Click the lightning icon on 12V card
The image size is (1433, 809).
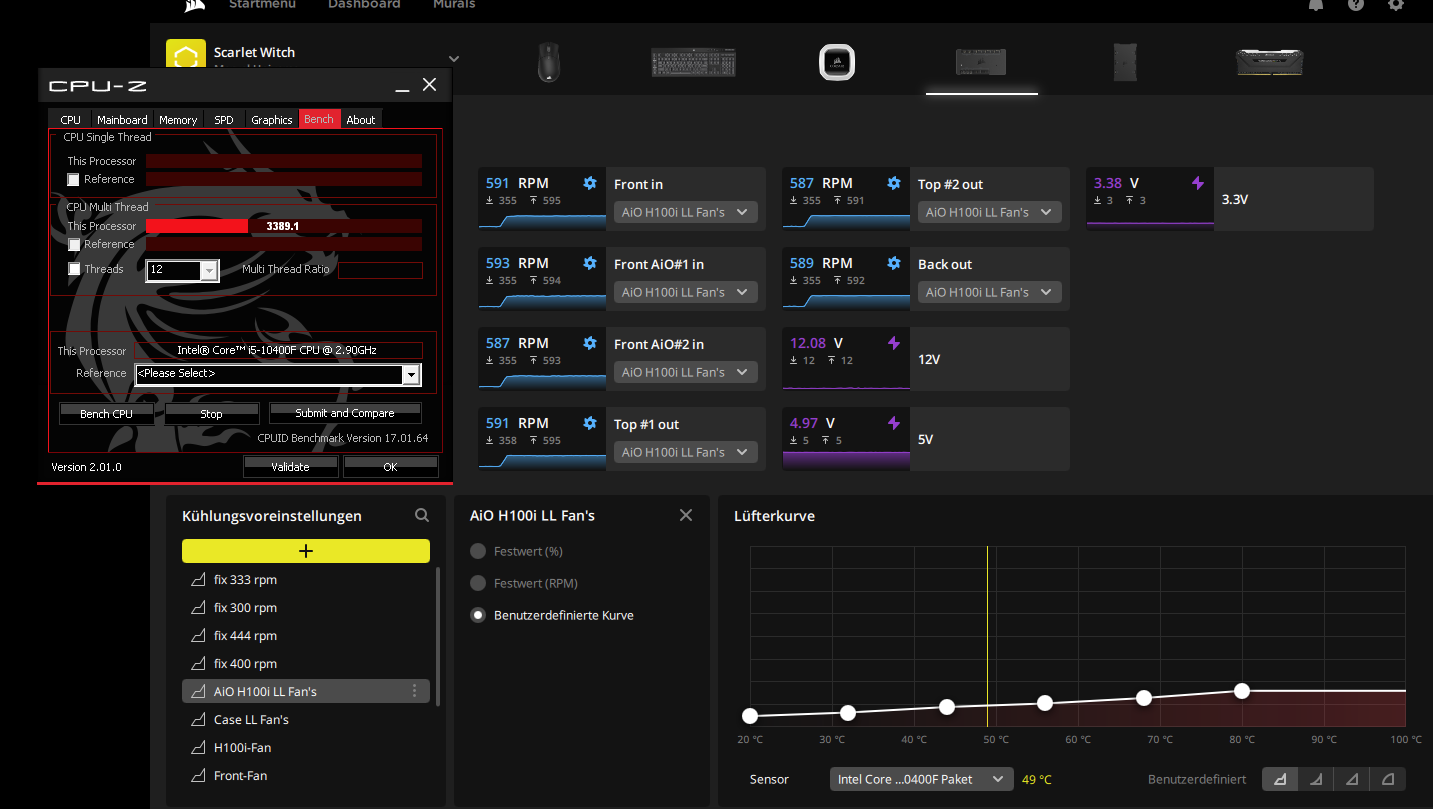coord(894,343)
